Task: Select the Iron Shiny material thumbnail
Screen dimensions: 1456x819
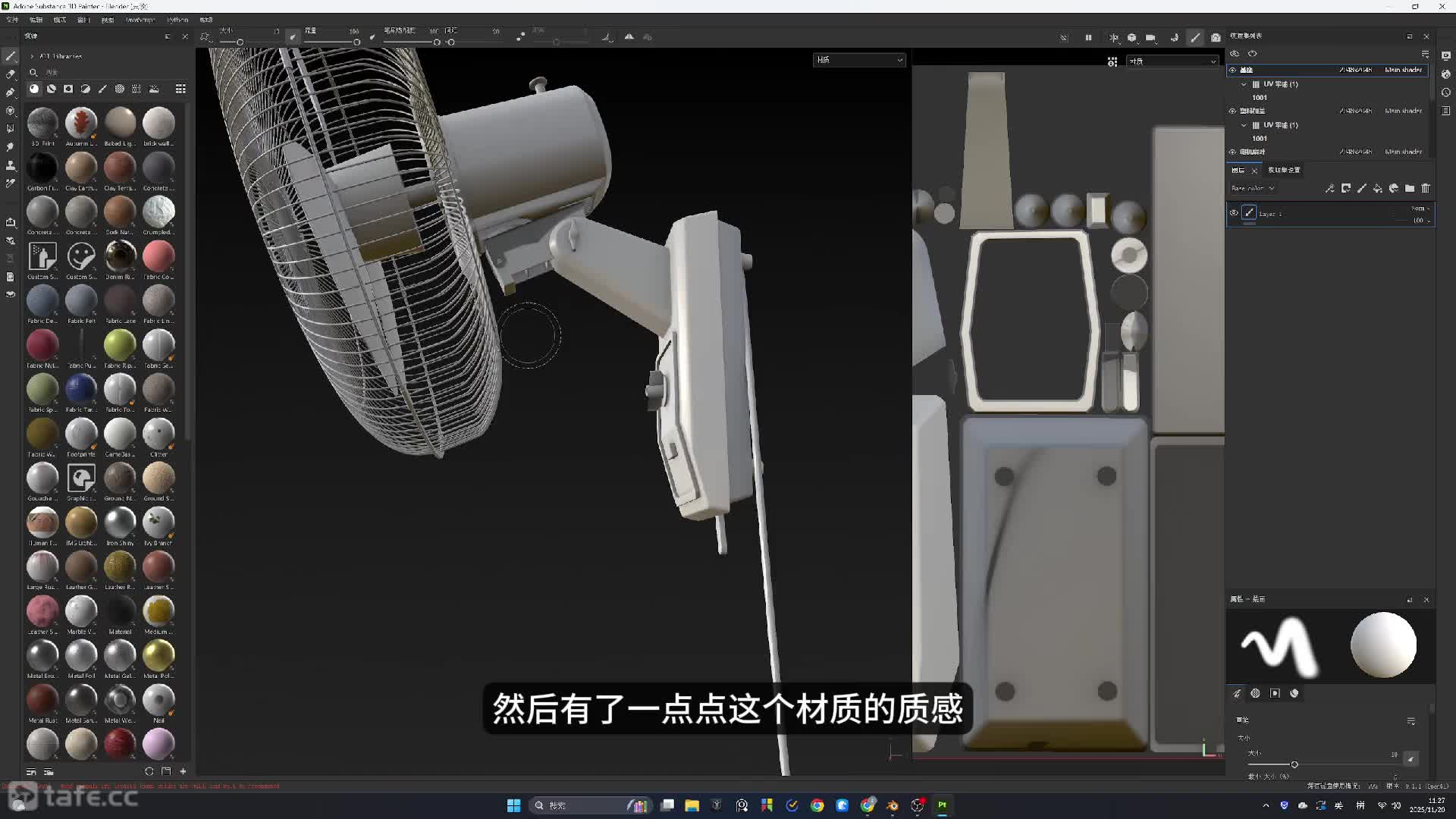Action: (120, 522)
